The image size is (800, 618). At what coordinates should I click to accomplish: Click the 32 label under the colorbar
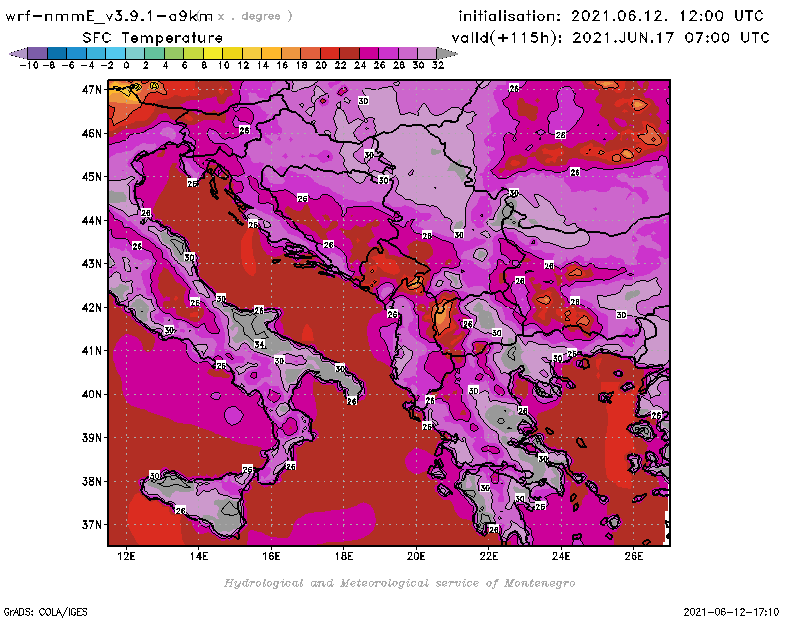pyautogui.click(x=438, y=65)
